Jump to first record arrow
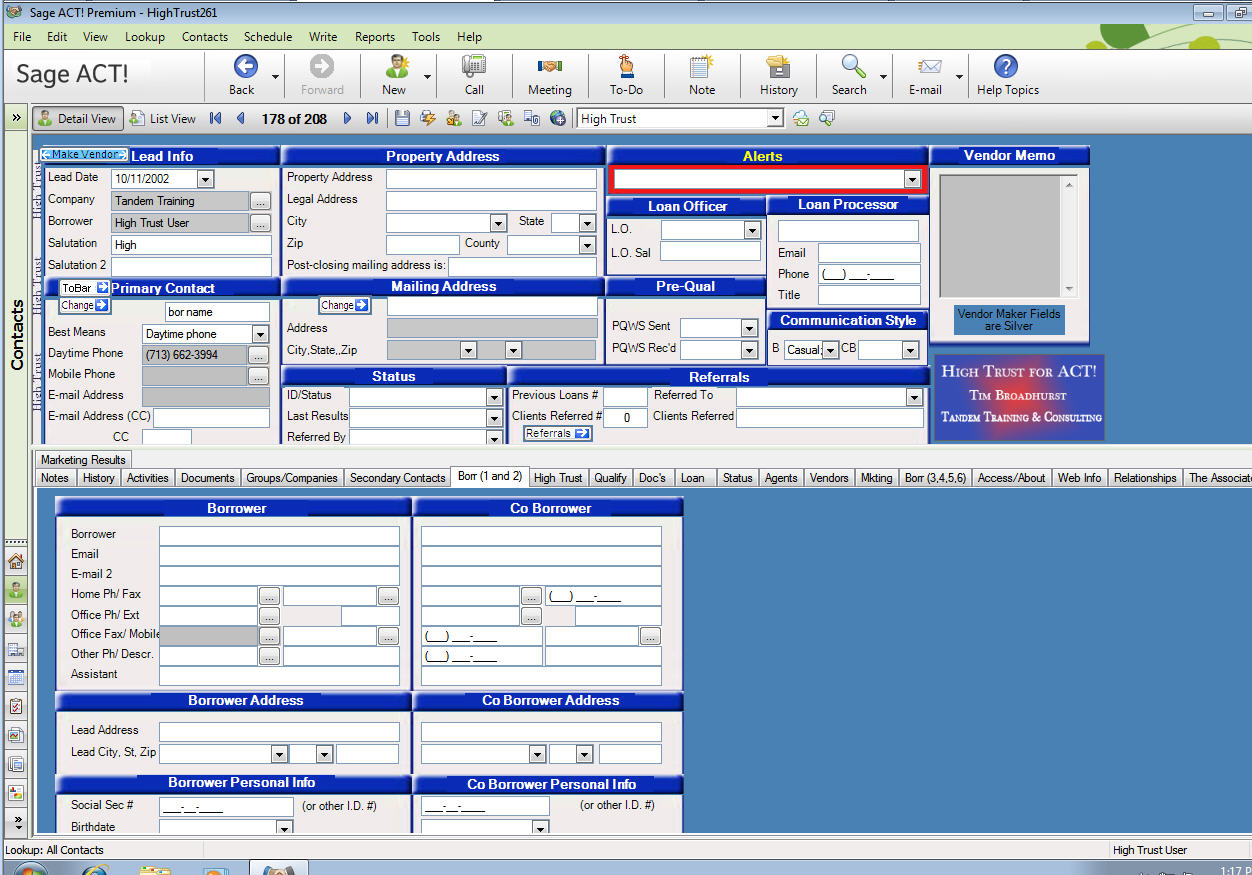This screenshot has width=1252, height=875. click(216, 118)
